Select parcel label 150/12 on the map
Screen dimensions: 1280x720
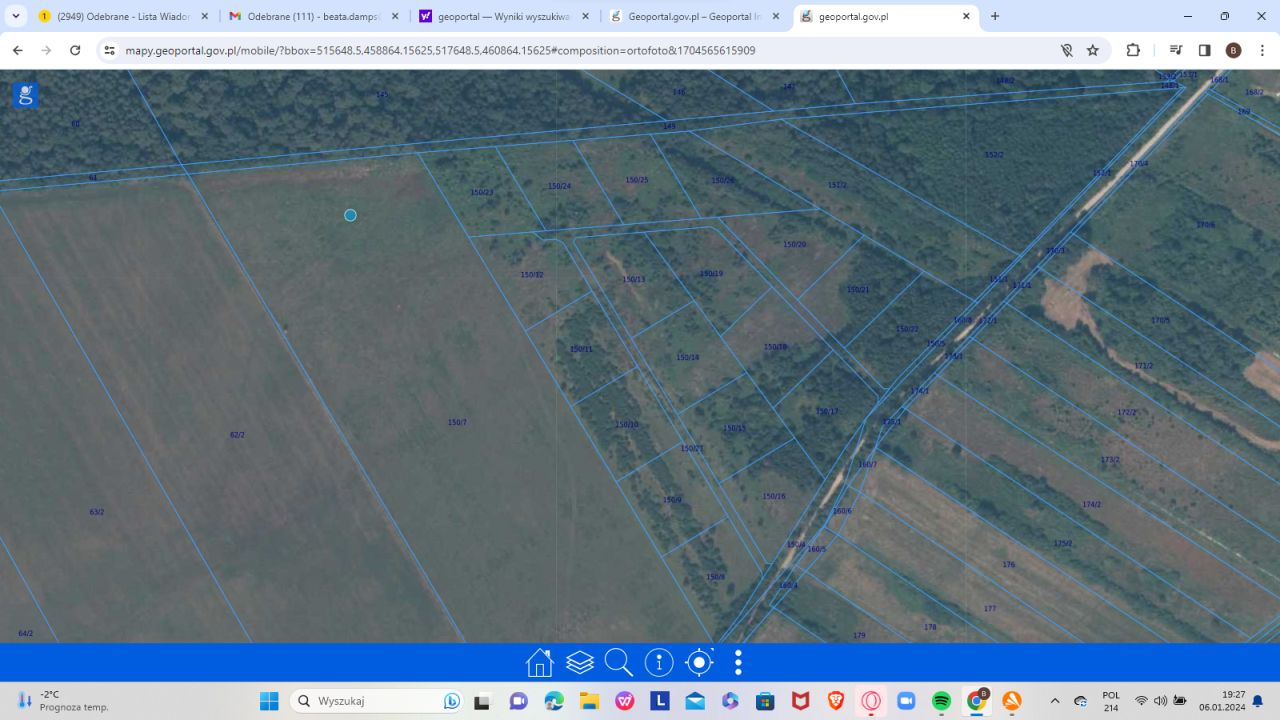point(532,275)
